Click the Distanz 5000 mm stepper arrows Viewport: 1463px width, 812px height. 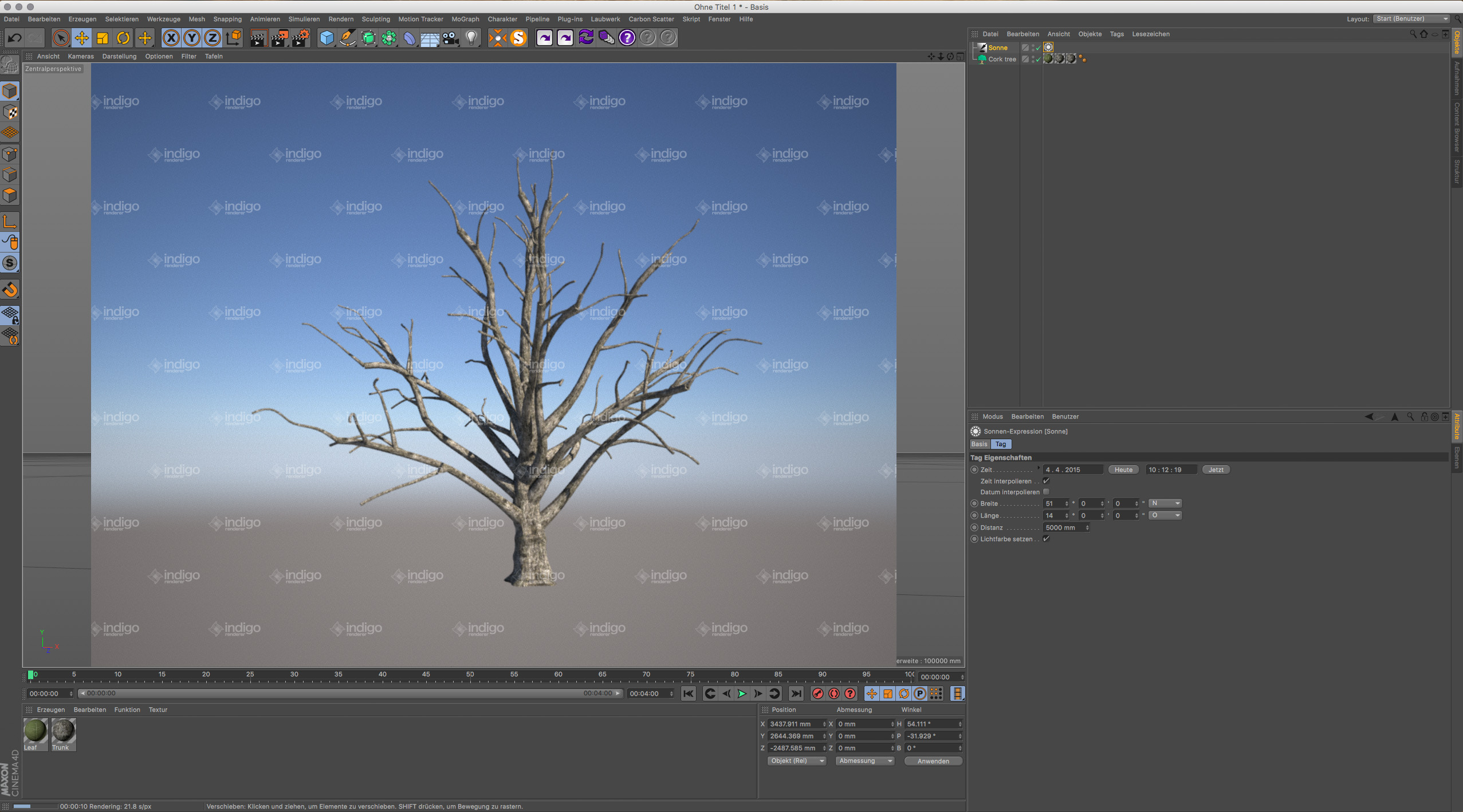coord(1087,528)
